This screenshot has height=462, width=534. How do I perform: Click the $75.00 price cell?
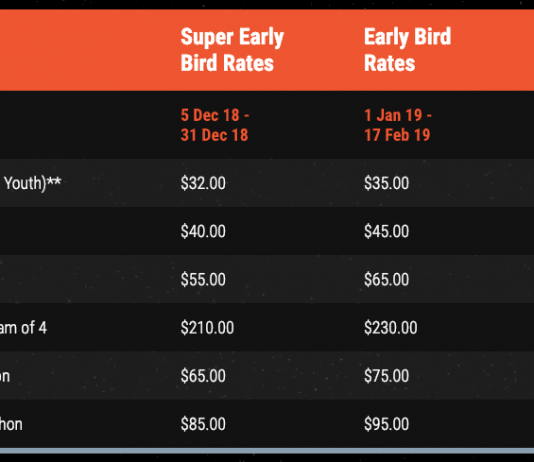(x=387, y=376)
